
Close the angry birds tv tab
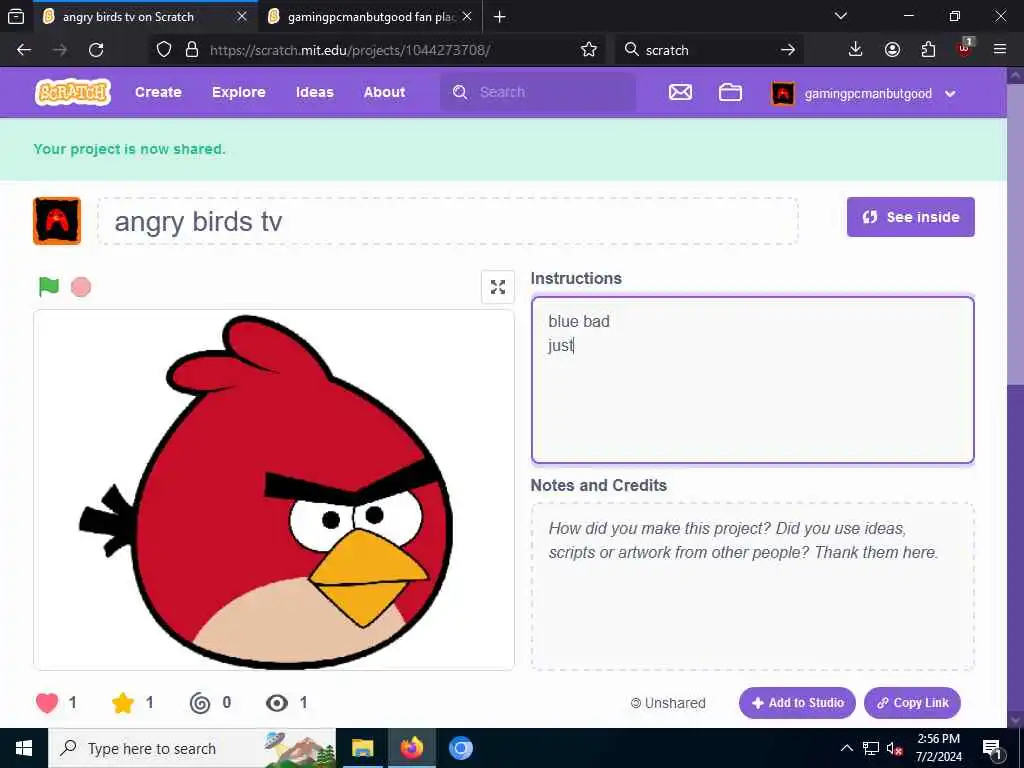[242, 16]
